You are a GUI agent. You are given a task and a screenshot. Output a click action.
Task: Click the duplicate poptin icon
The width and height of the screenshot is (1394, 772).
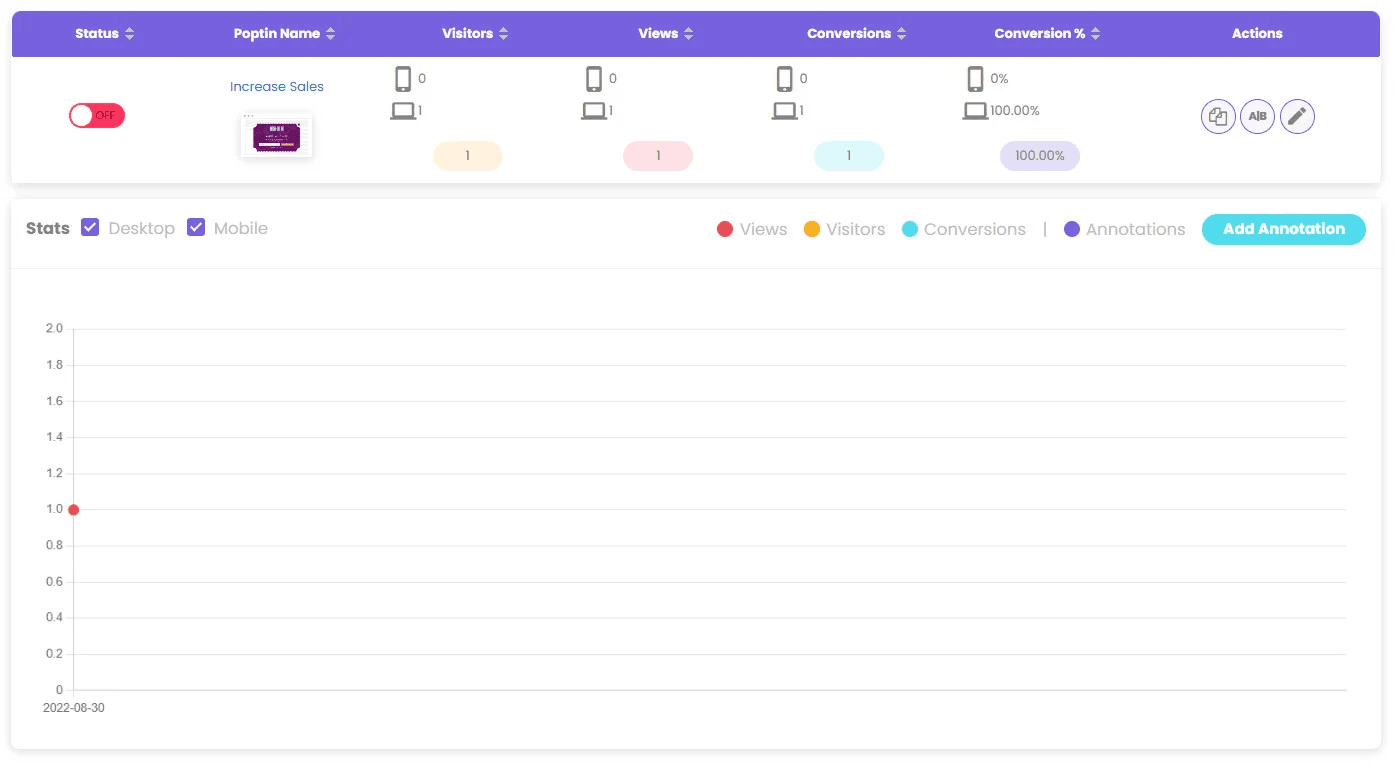[1217, 117]
